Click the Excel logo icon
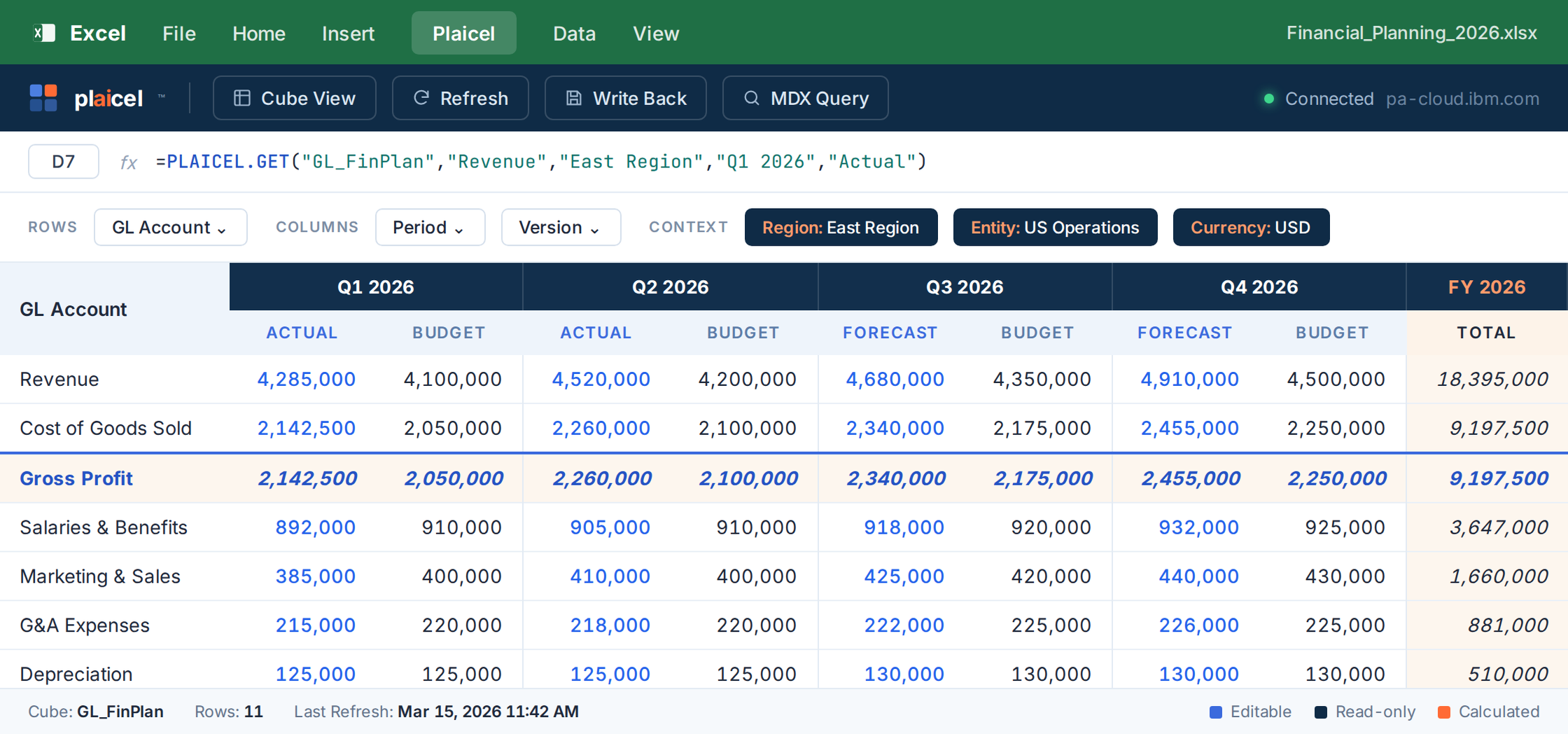Viewport: 1568px width, 734px height. pos(44,33)
